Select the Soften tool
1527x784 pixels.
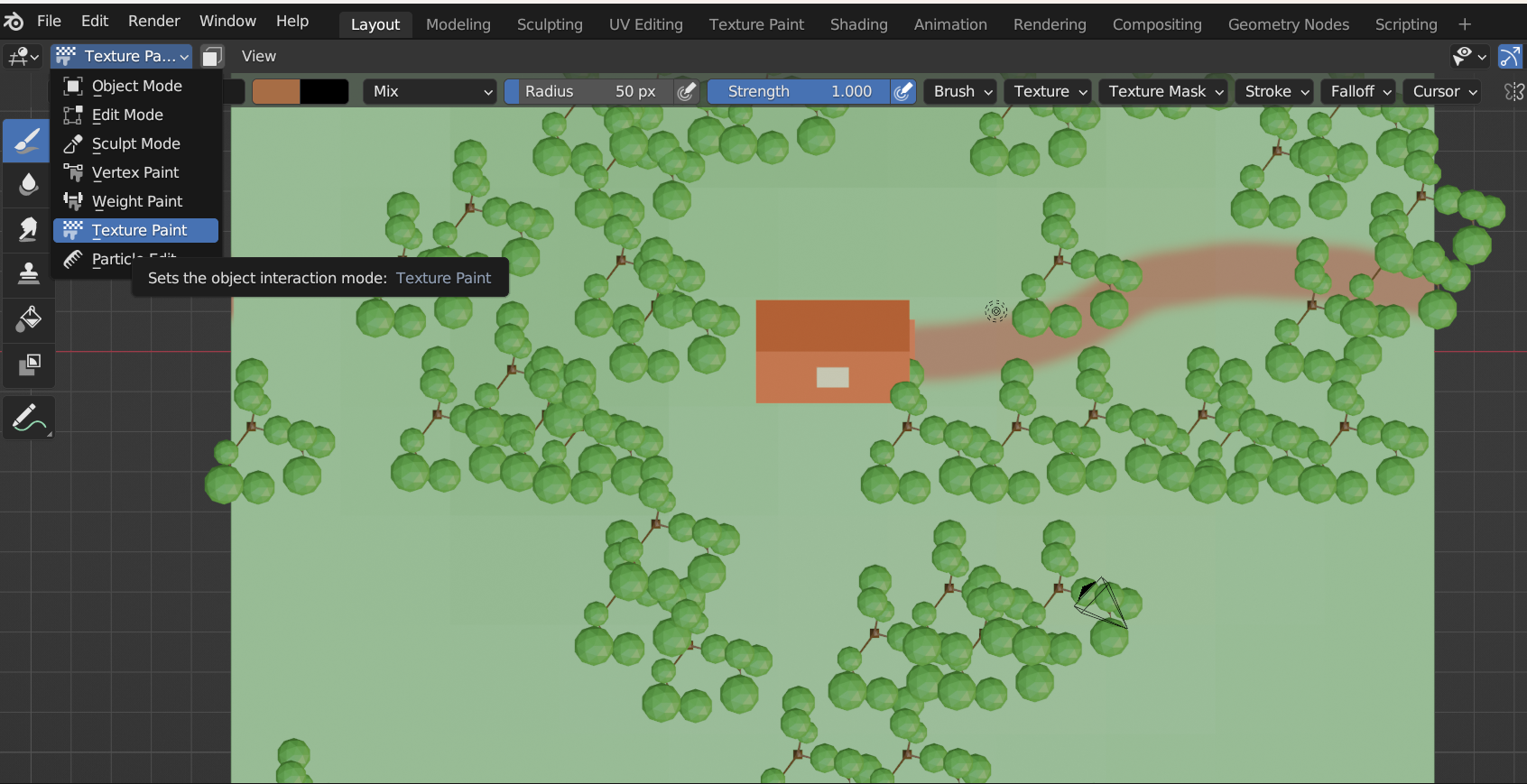click(27, 184)
